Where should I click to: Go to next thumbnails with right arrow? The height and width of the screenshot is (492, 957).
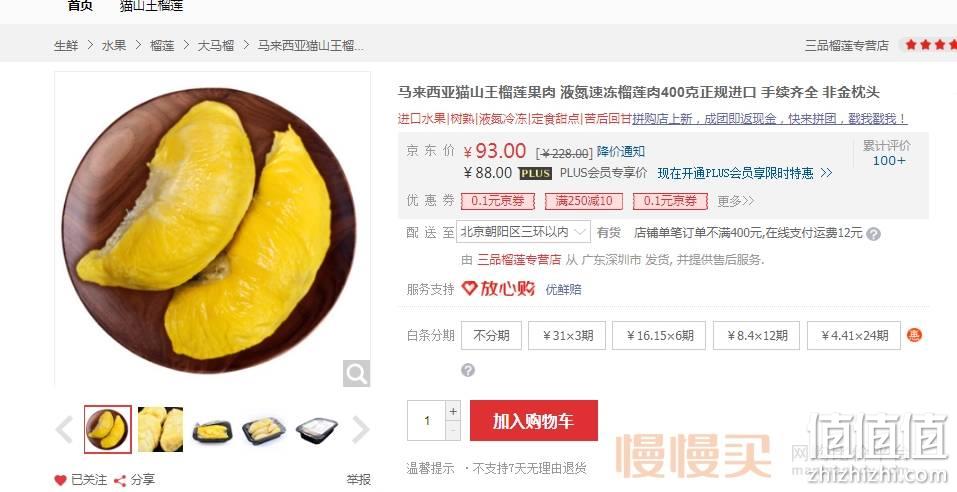pyautogui.click(x=361, y=430)
